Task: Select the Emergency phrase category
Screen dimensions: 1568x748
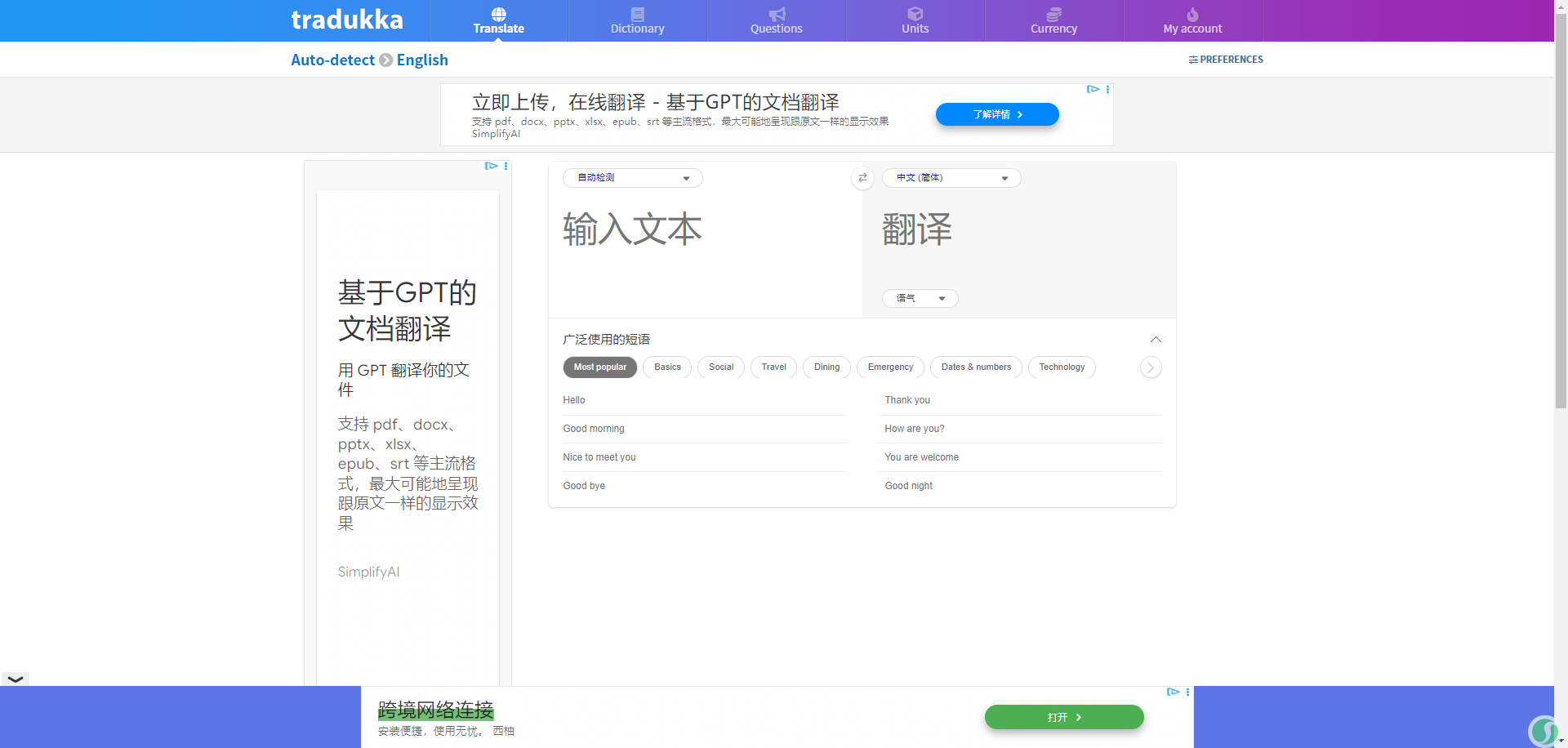Action: (890, 367)
